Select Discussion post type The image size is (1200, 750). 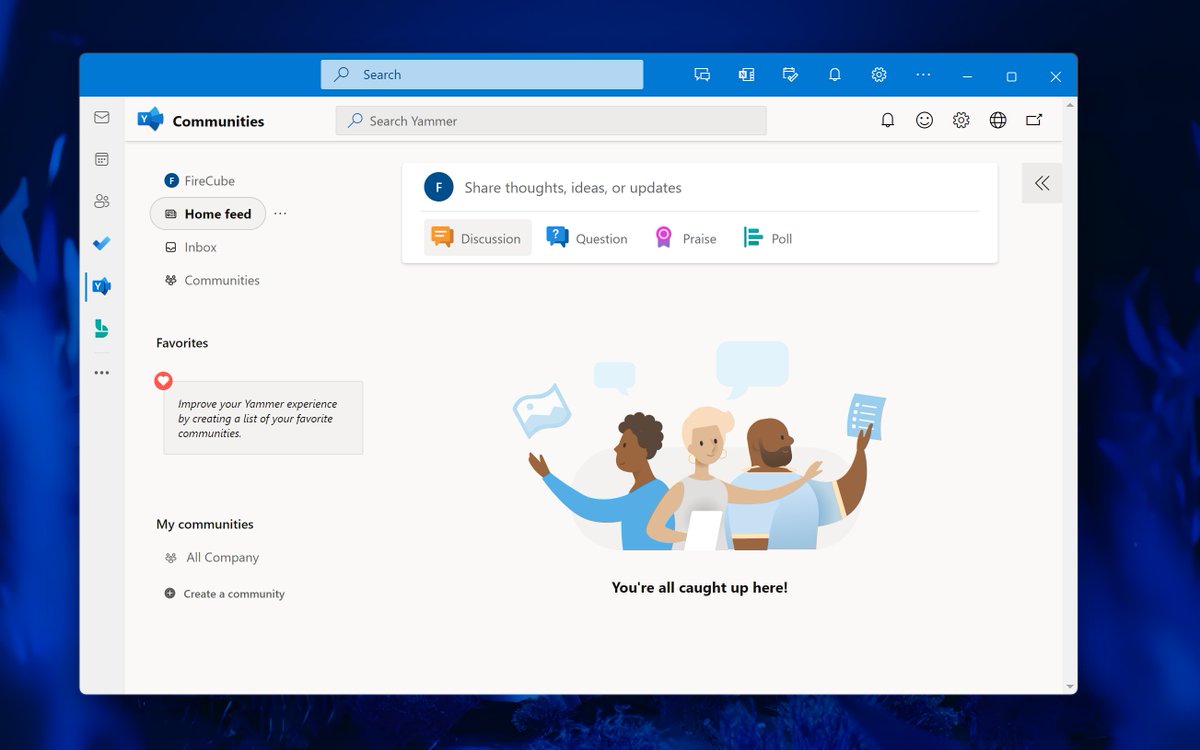click(x=477, y=238)
